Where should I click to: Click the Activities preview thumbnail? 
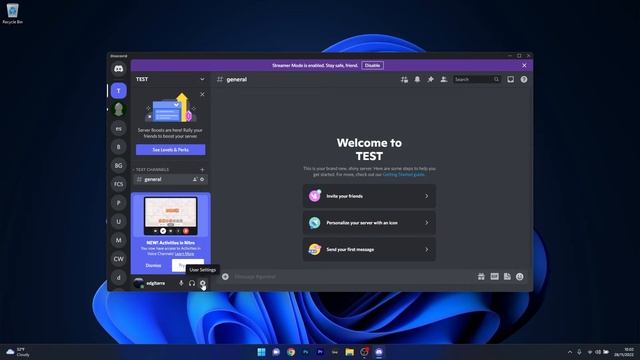pos(171,216)
